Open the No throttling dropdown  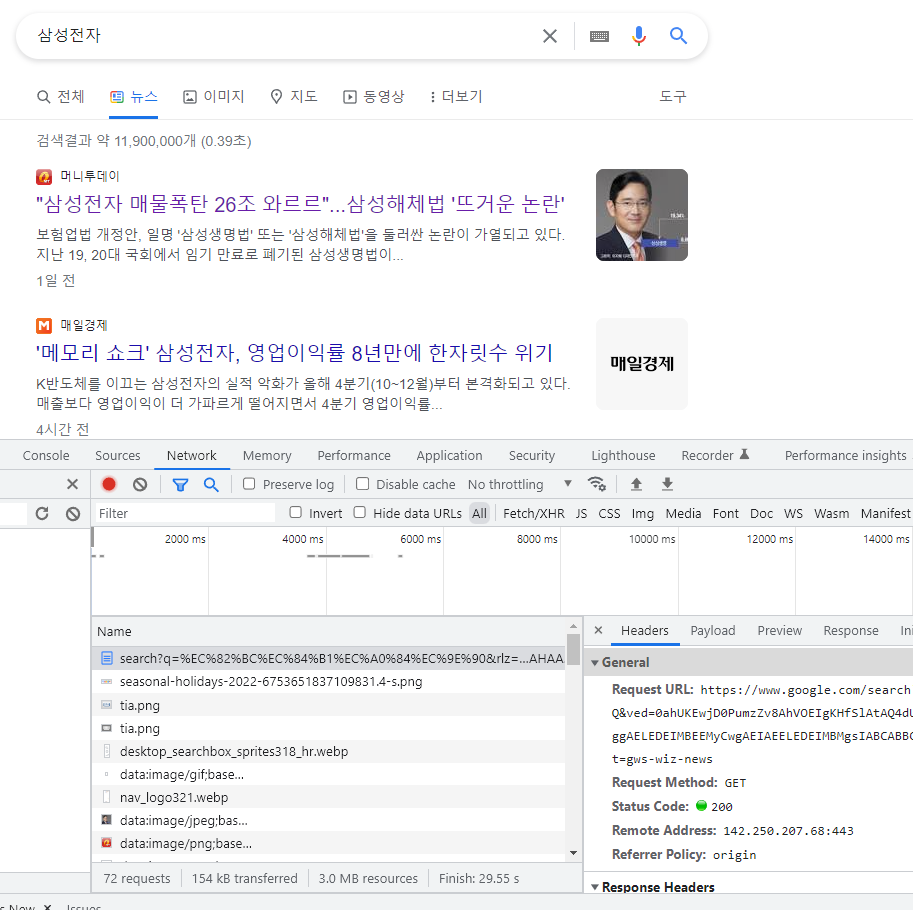[520, 484]
